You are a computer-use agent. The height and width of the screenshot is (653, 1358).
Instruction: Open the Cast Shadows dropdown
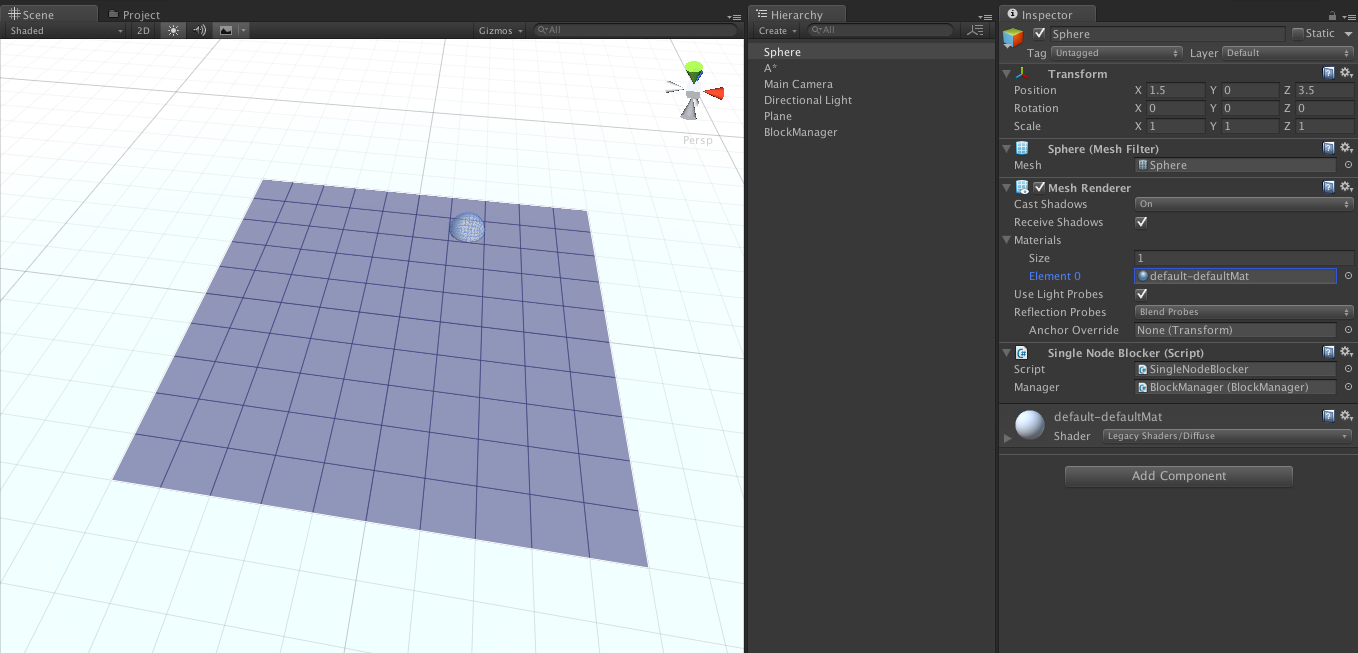[1244, 204]
